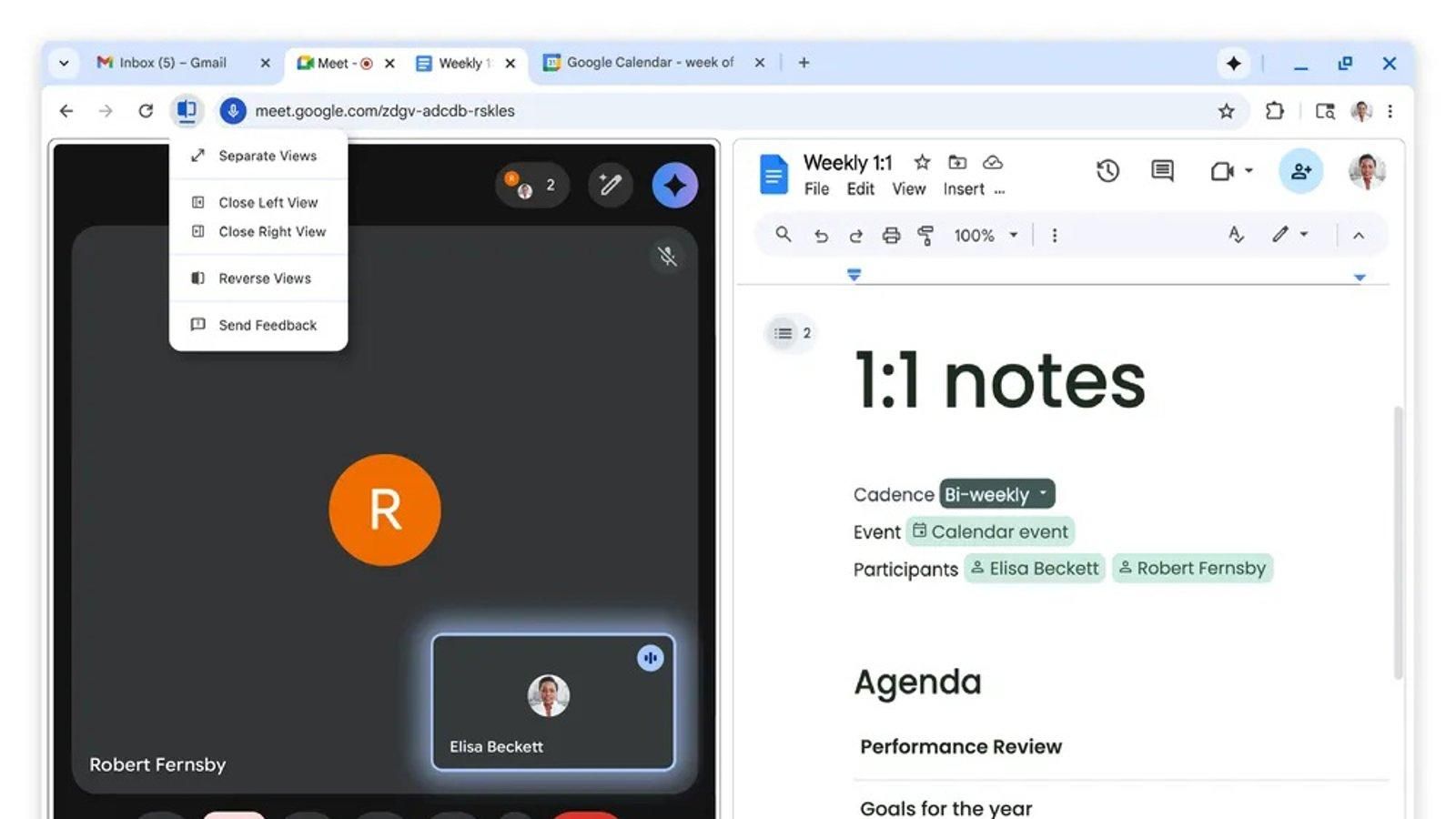Click Elisa Beckett's video thumbnail
Screen dimensions: 1456x819
(551, 701)
